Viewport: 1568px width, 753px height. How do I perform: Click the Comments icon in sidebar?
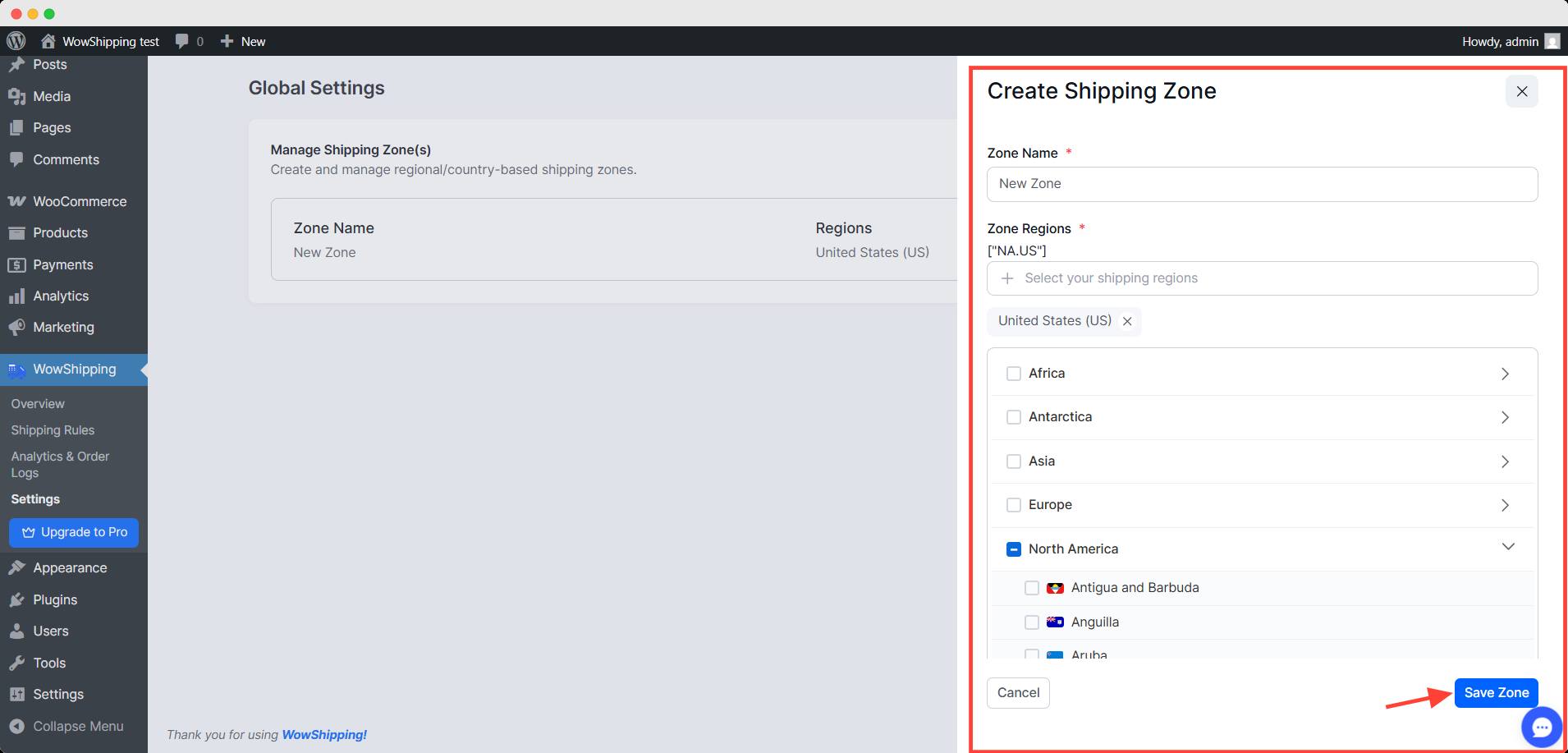tap(16, 159)
